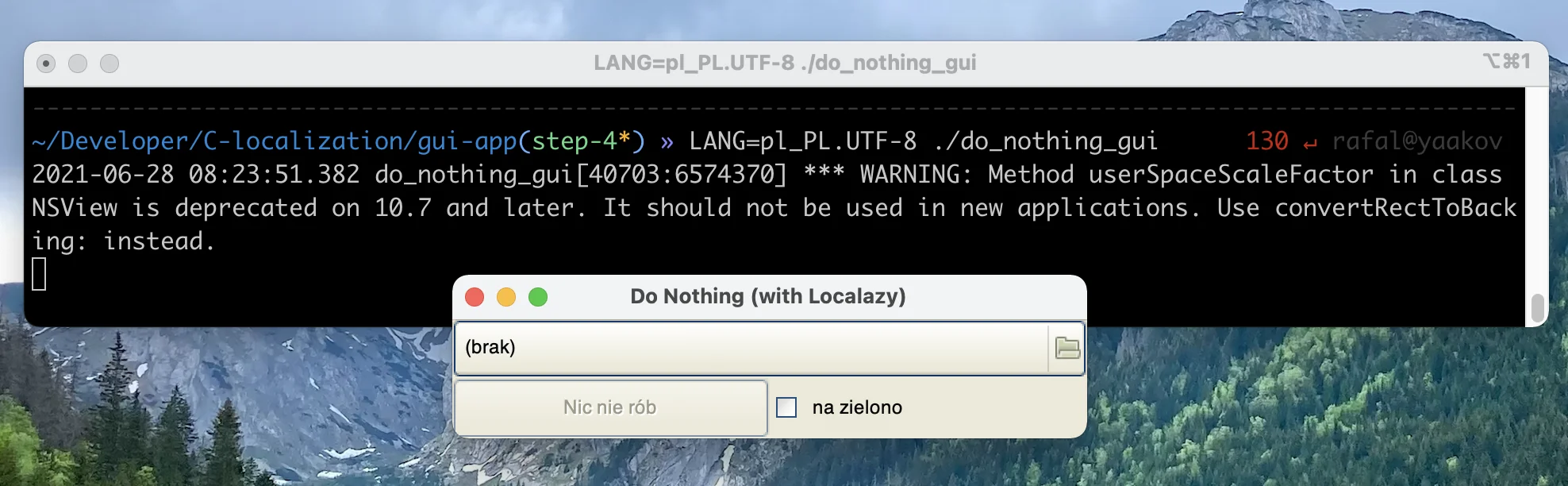This screenshot has height=486, width=1568.
Task: Enable the "na zielono" checkbox
Action: tap(786, 407)
